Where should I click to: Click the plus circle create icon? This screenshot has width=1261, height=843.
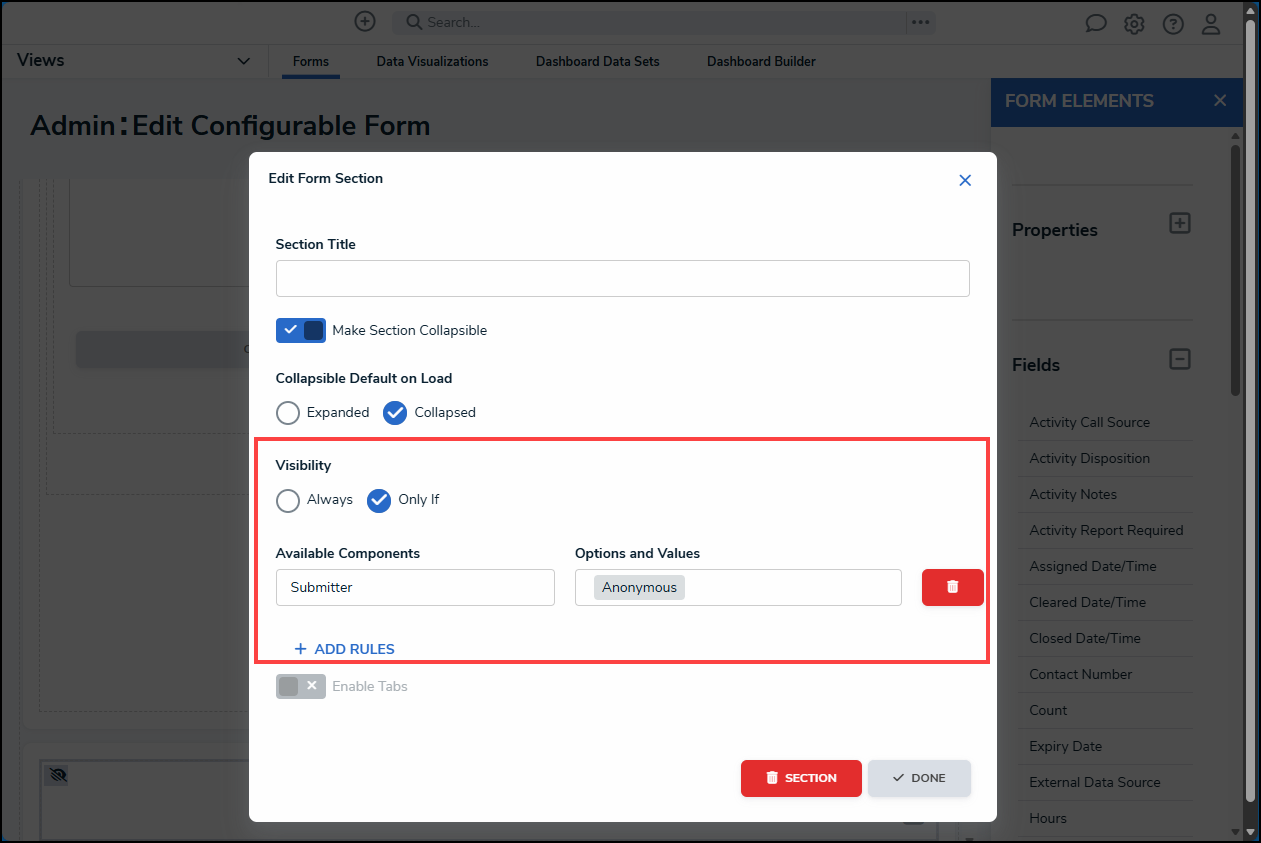[365, 21]
